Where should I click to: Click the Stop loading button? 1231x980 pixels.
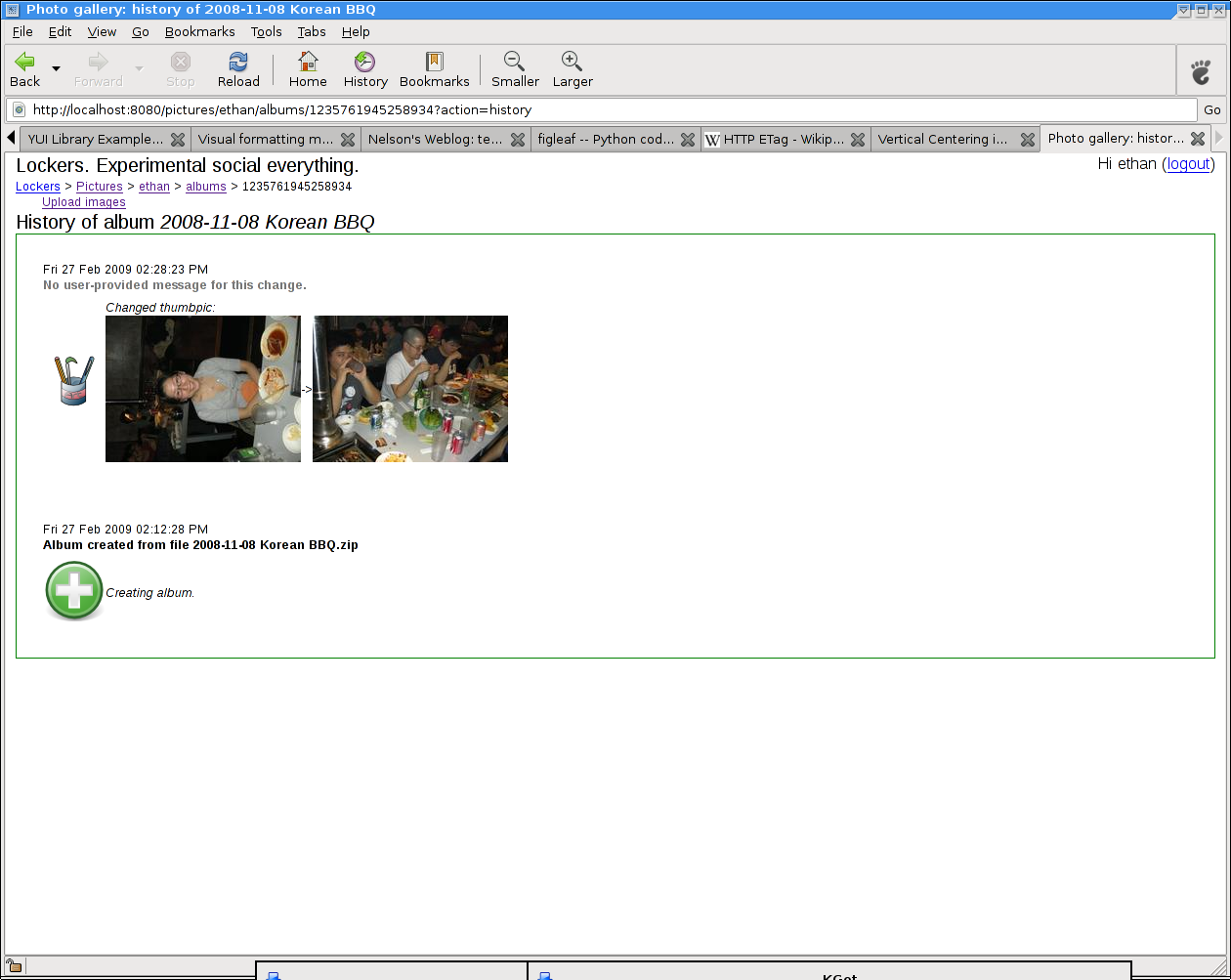(181, 70)
